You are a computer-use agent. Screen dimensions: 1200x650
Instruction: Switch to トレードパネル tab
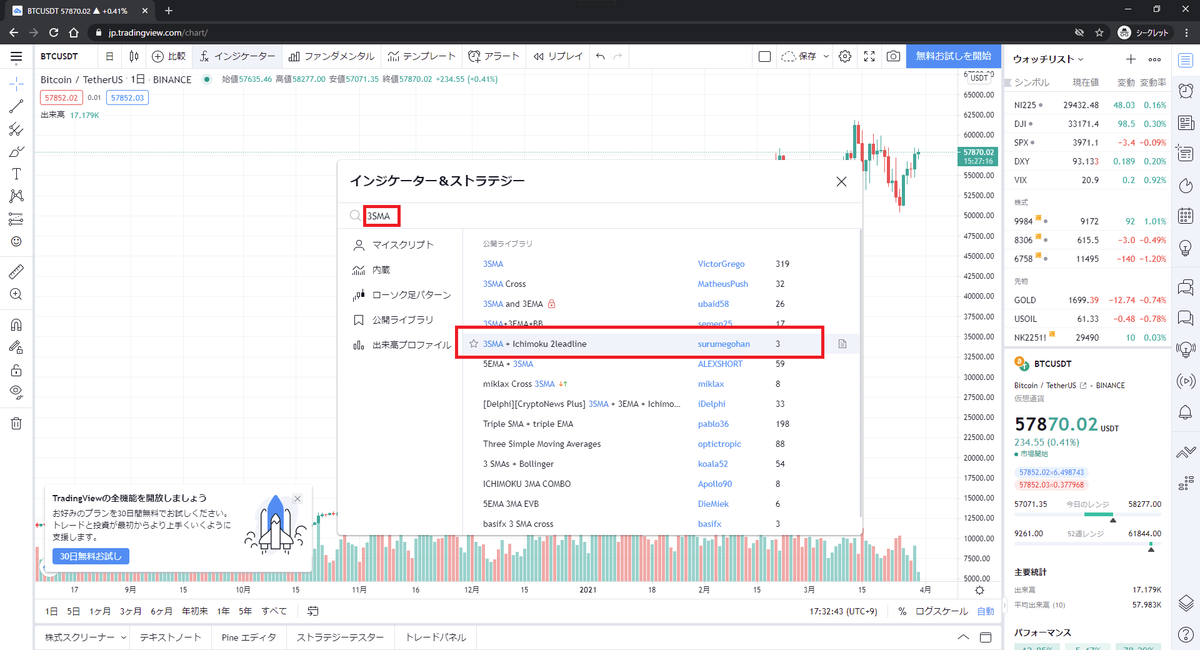click(x=435, y=637)
